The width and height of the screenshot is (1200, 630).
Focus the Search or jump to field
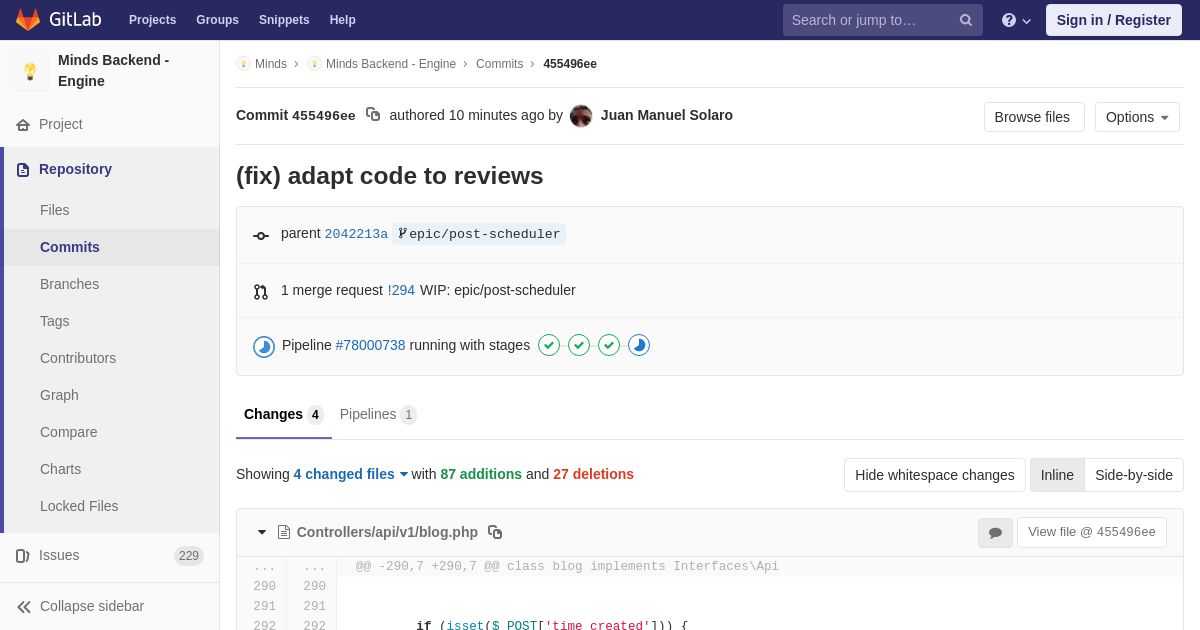coord(883,20)
